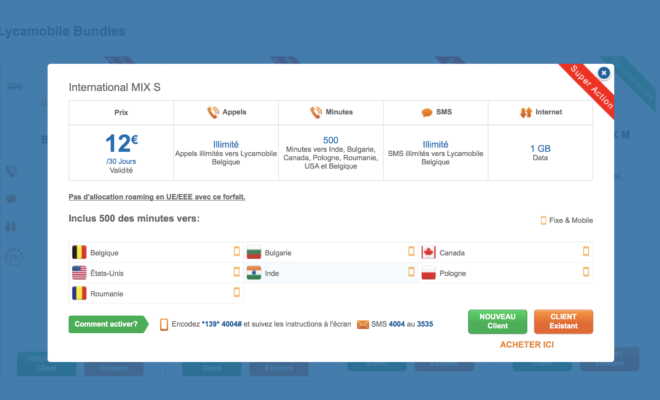The height and width of the screenshot is (400, 660).
Task: Click the arrows icon in Internet header
Action: (526, 112)
